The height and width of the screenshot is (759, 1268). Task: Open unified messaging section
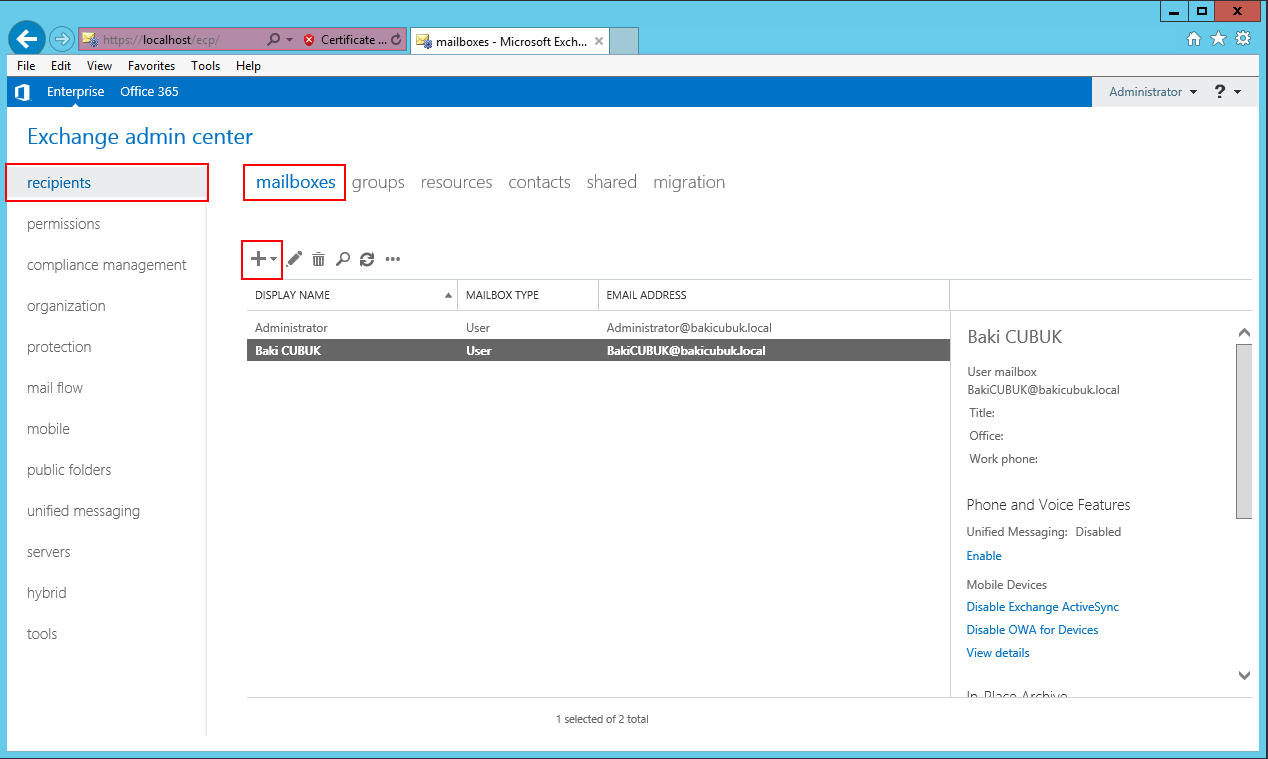click(83, 511)
